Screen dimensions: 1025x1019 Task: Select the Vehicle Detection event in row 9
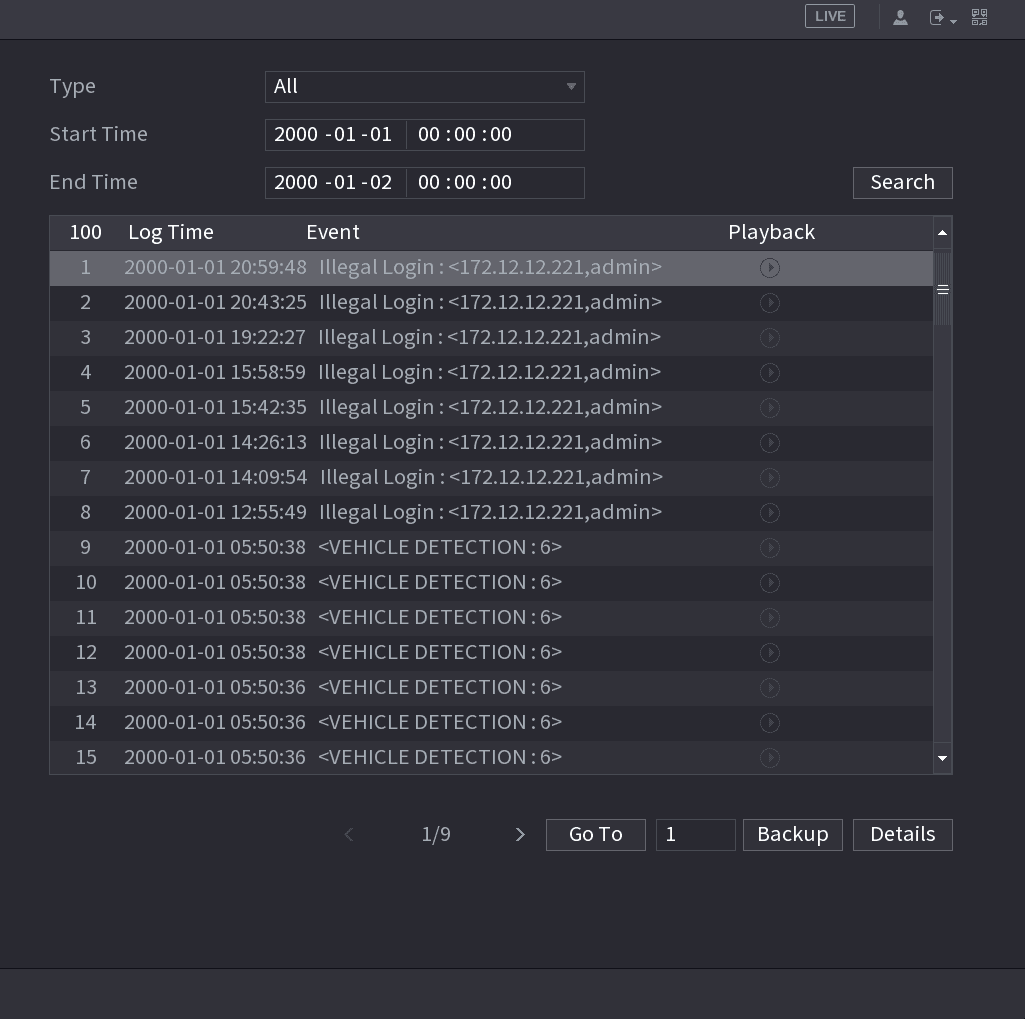point(440,548)
